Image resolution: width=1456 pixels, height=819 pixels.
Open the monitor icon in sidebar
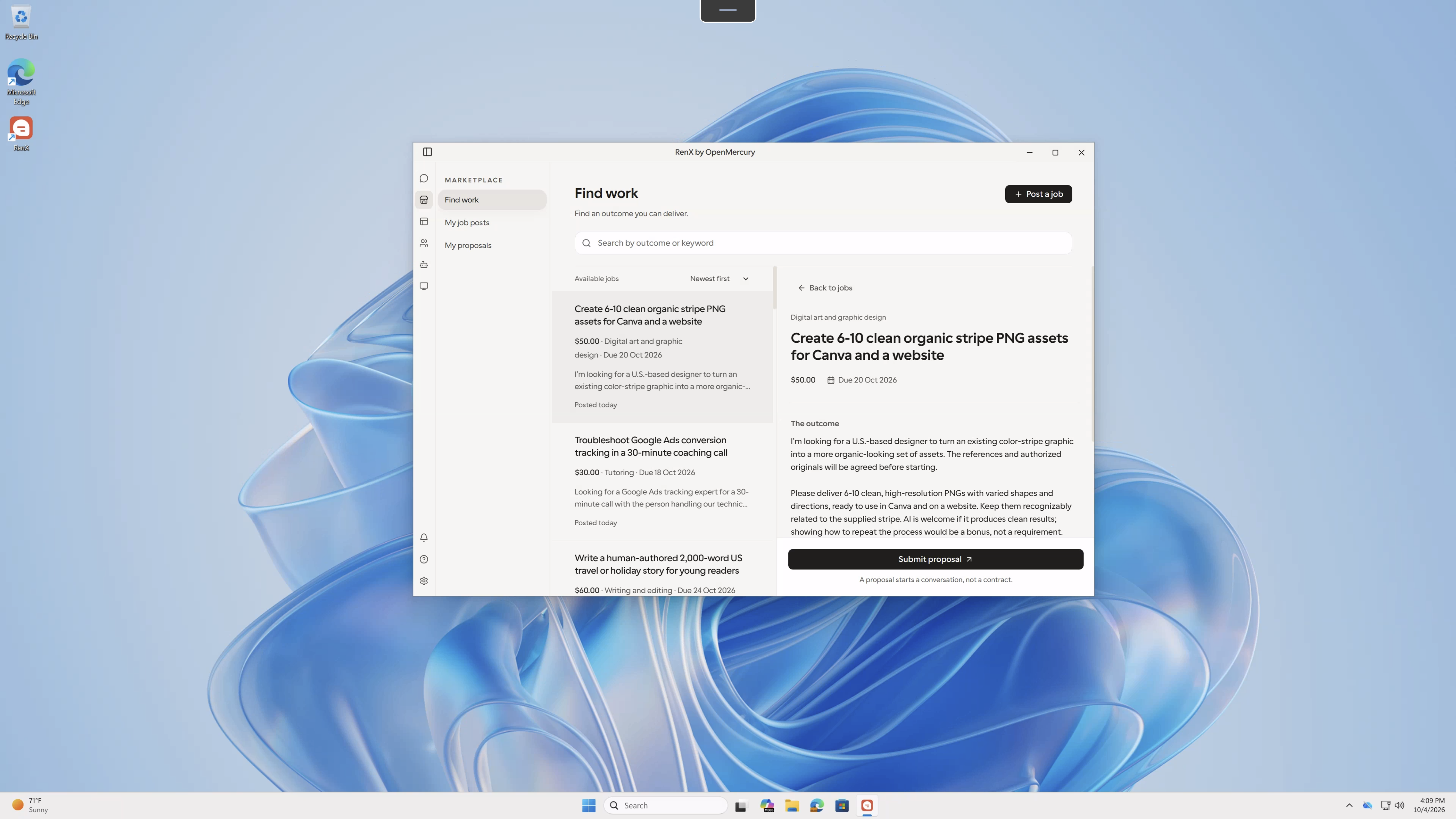[x=424, y=286]
